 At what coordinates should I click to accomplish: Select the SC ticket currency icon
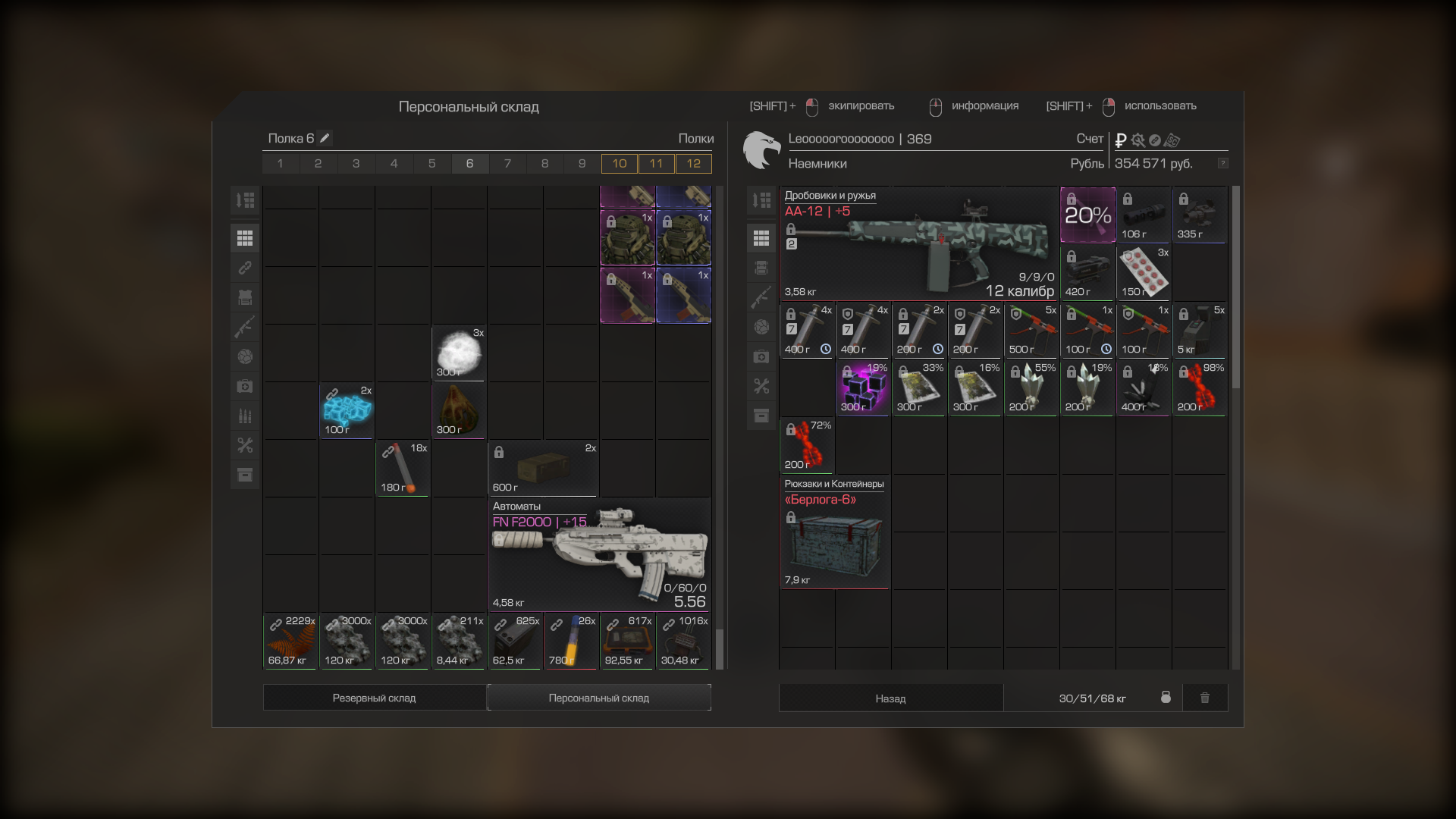[1172, 140]
